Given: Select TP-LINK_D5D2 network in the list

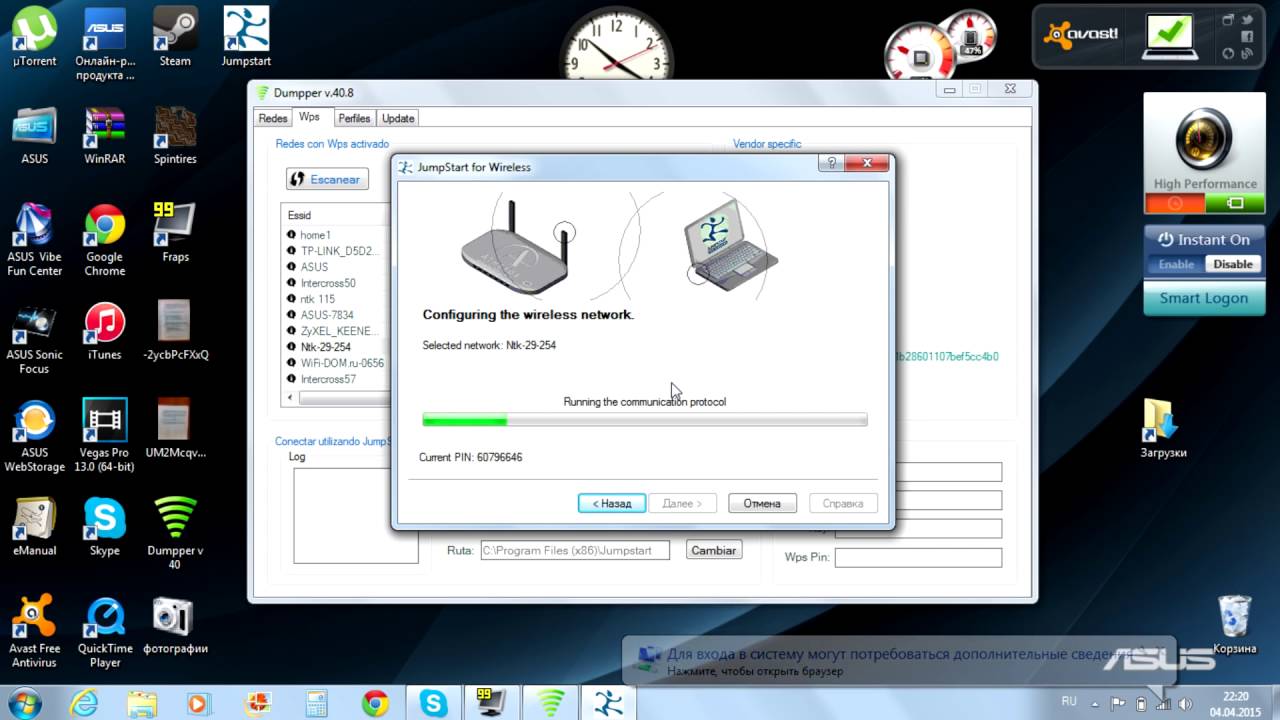Looking at the screenshot, I should 336,251.
